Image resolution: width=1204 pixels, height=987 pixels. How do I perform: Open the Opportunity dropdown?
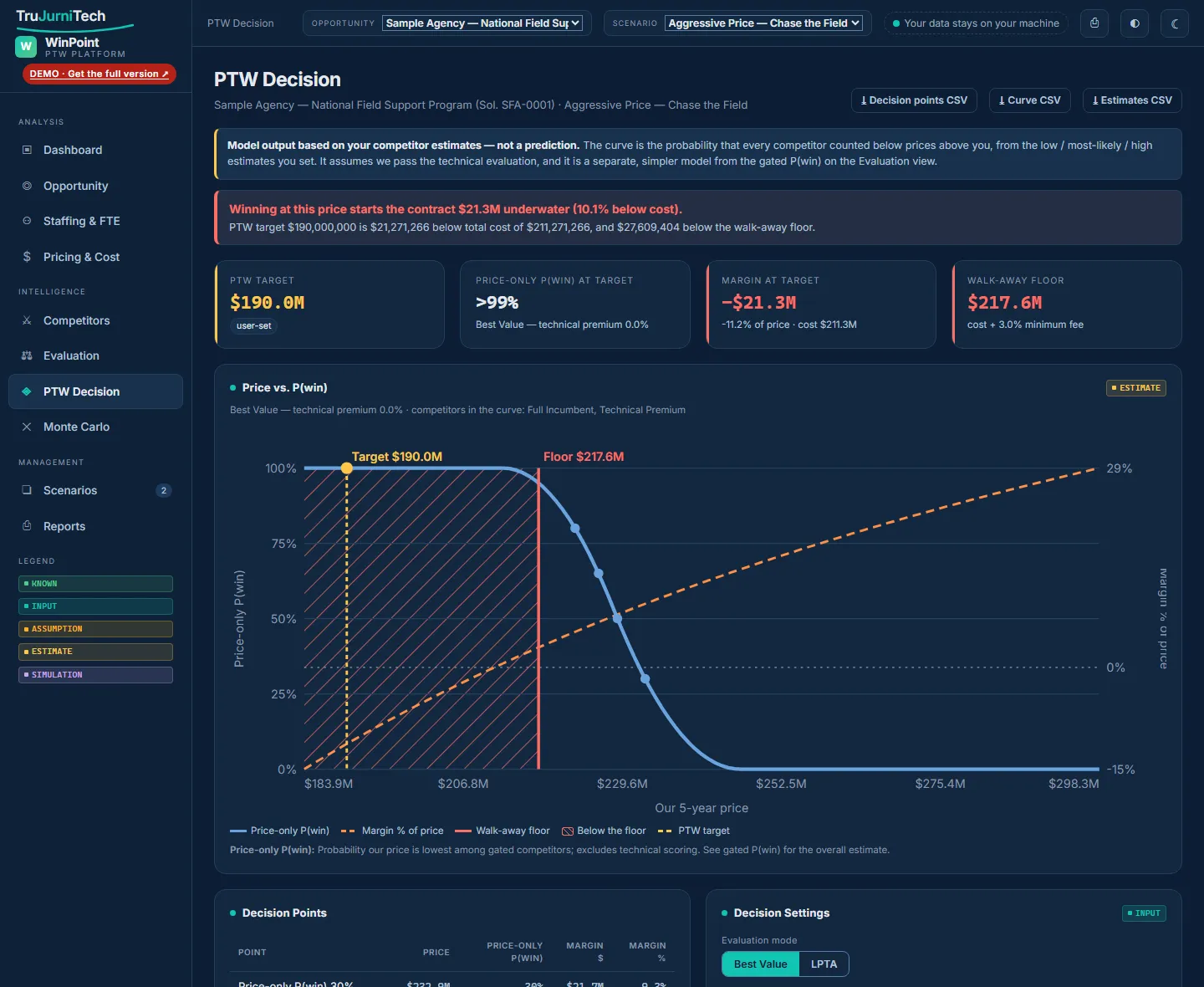482,23
